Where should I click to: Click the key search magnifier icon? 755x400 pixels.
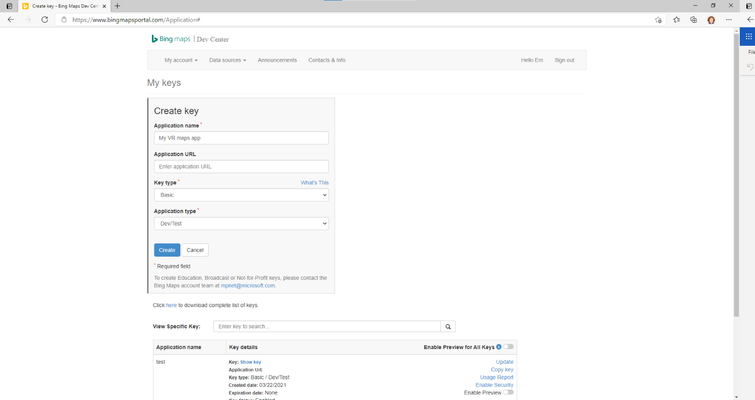tap(448, 326)
